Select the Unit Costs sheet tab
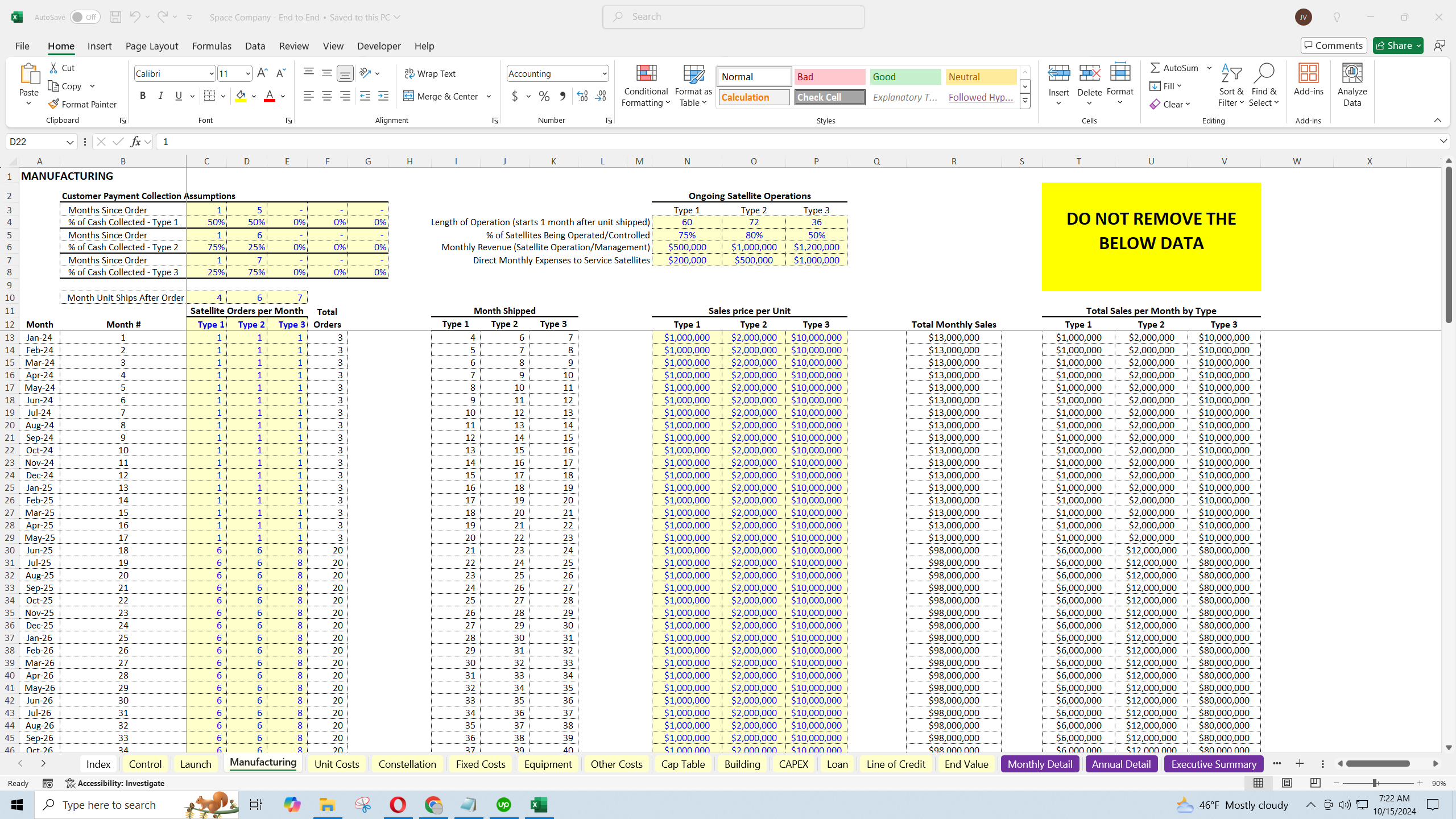 click(x=337, y=764)
